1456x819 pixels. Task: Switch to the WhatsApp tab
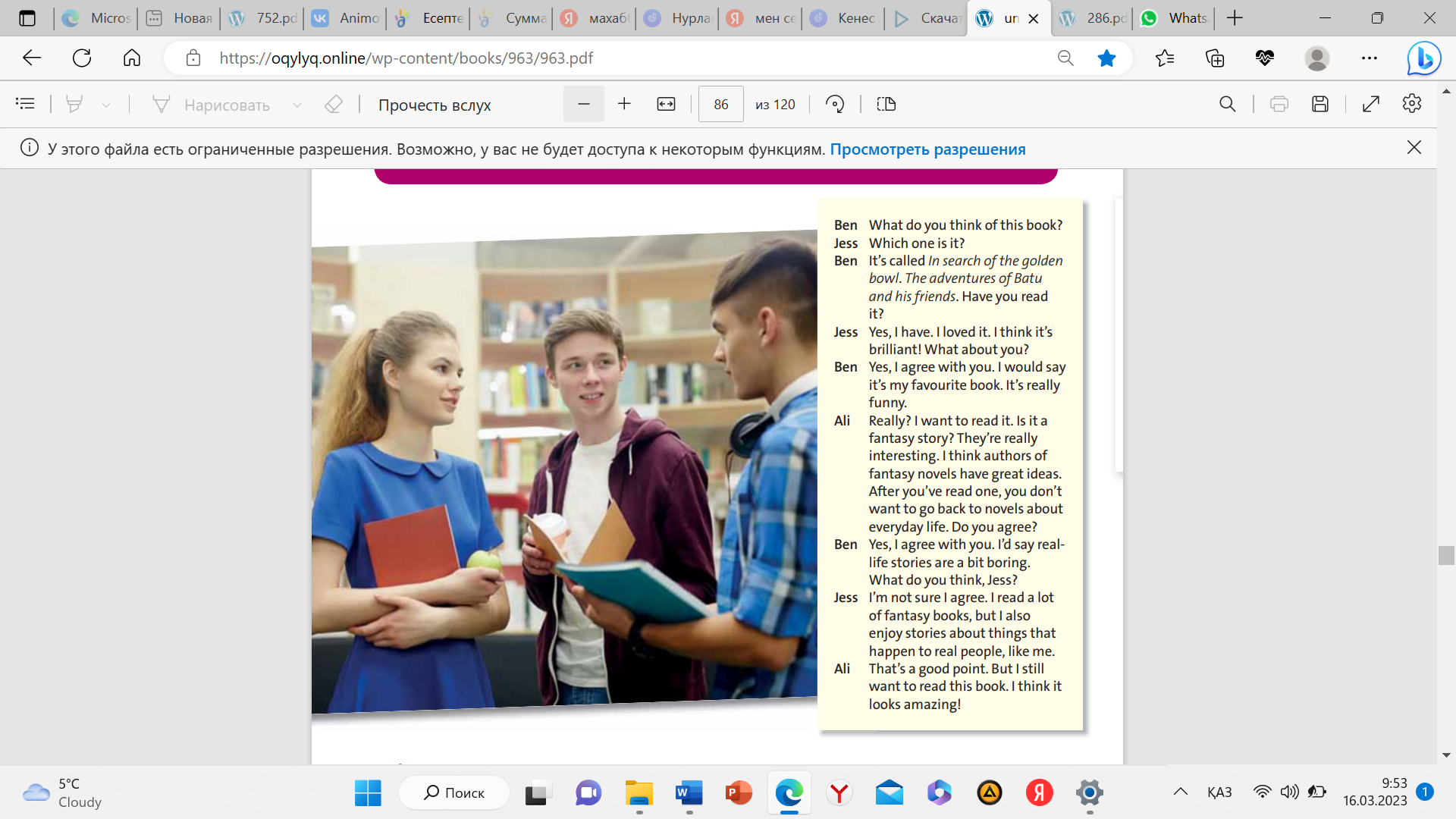pos(1174,18)
